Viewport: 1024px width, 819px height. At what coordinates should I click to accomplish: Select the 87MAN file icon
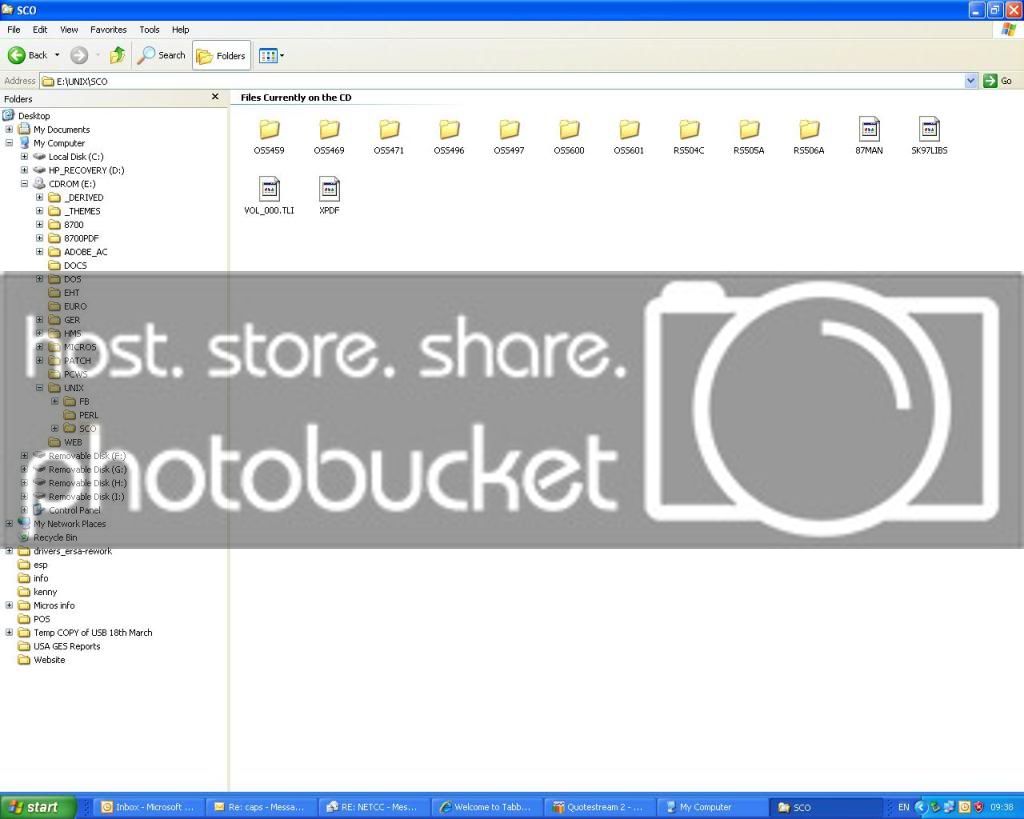pos(869,129)
